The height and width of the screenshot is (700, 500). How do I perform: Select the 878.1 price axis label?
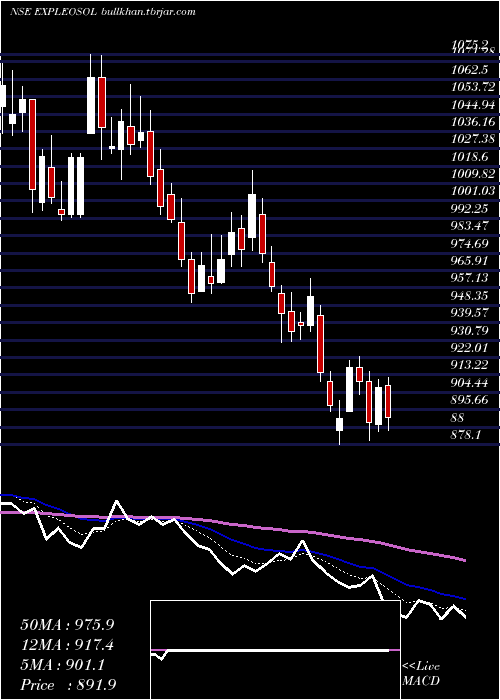coord(467,434)
